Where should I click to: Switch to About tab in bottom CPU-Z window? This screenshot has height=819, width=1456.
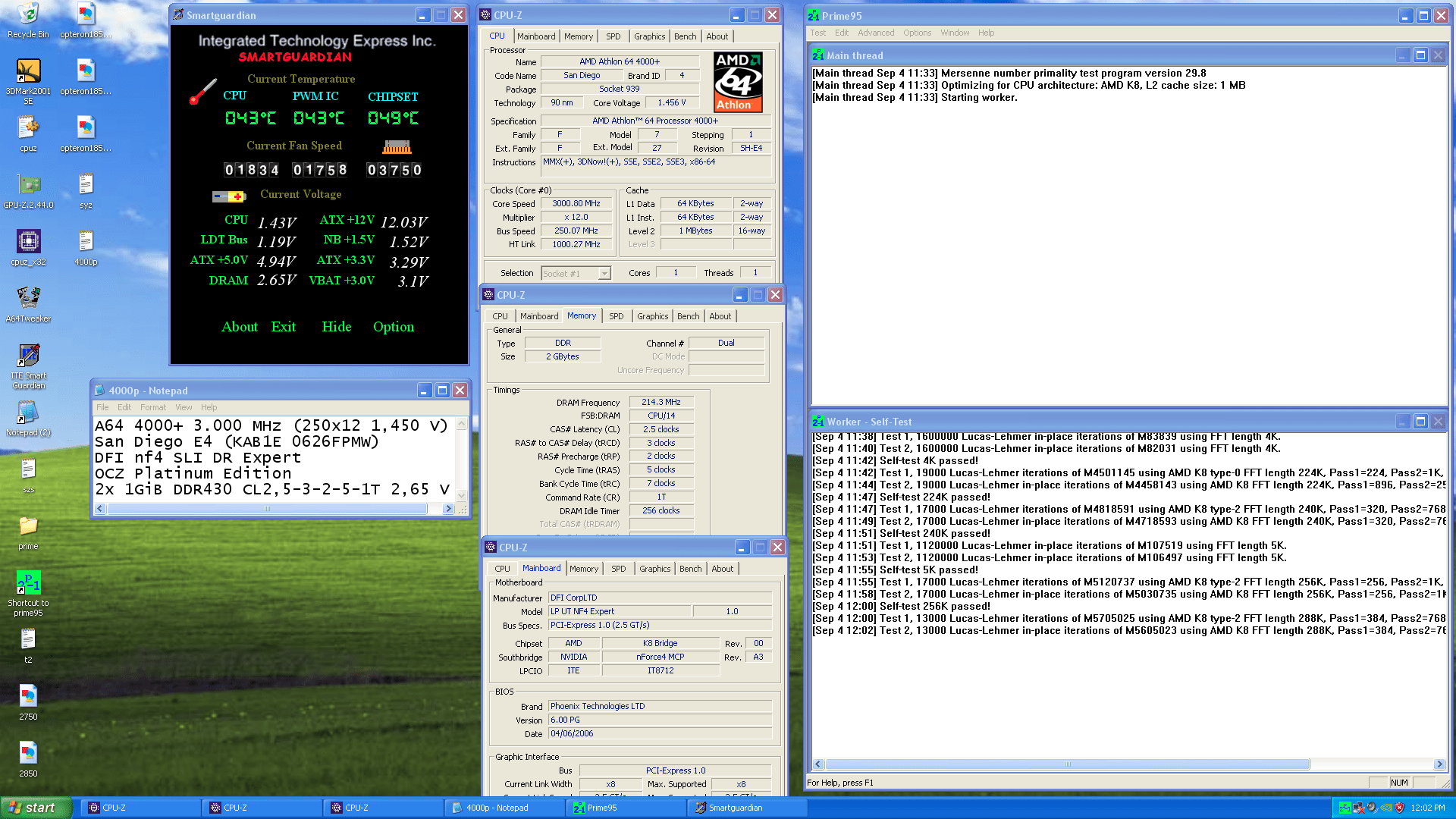click(722, 569)
